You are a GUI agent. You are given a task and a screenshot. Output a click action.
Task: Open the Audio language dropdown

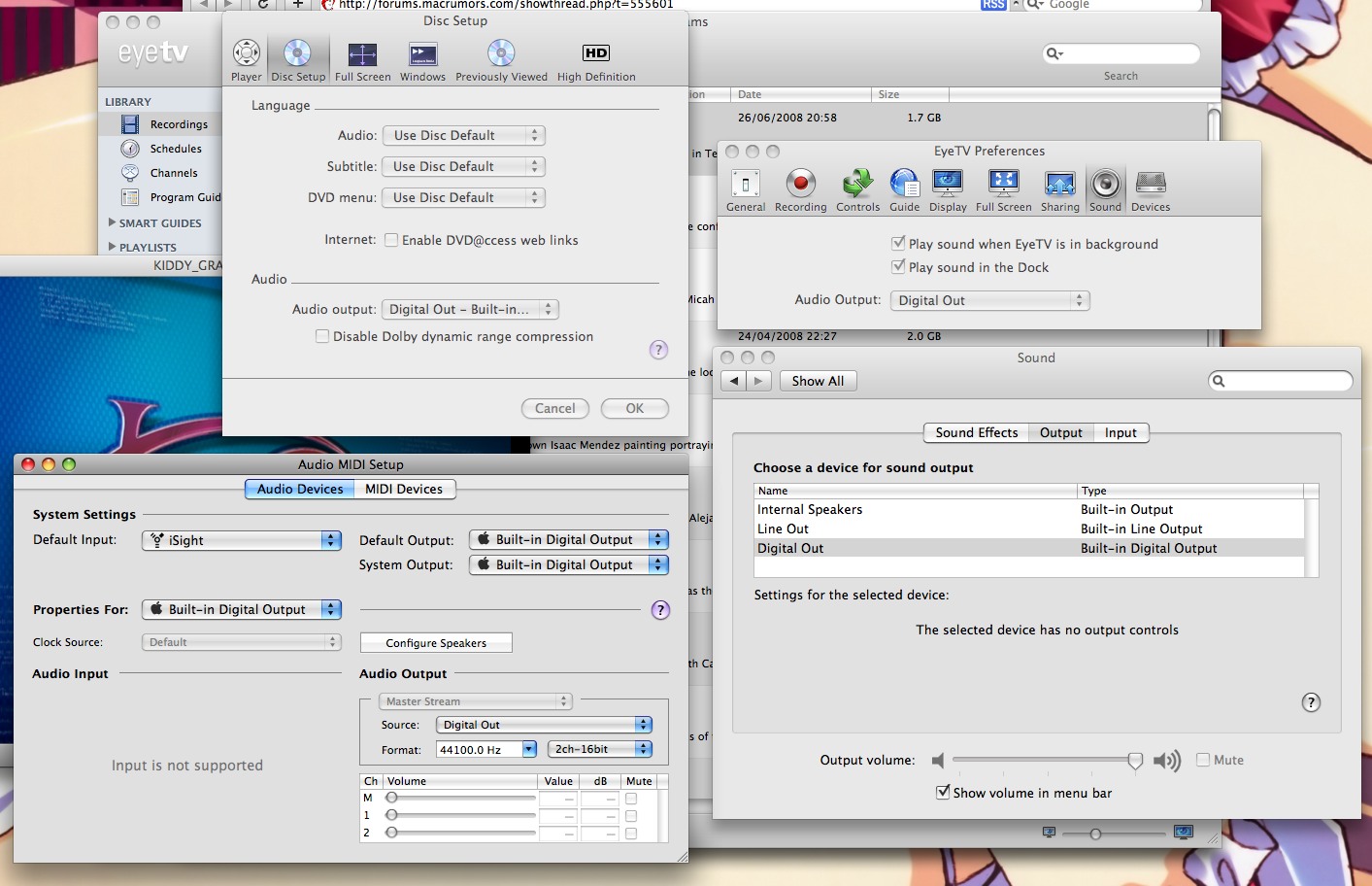pos(464,135)
